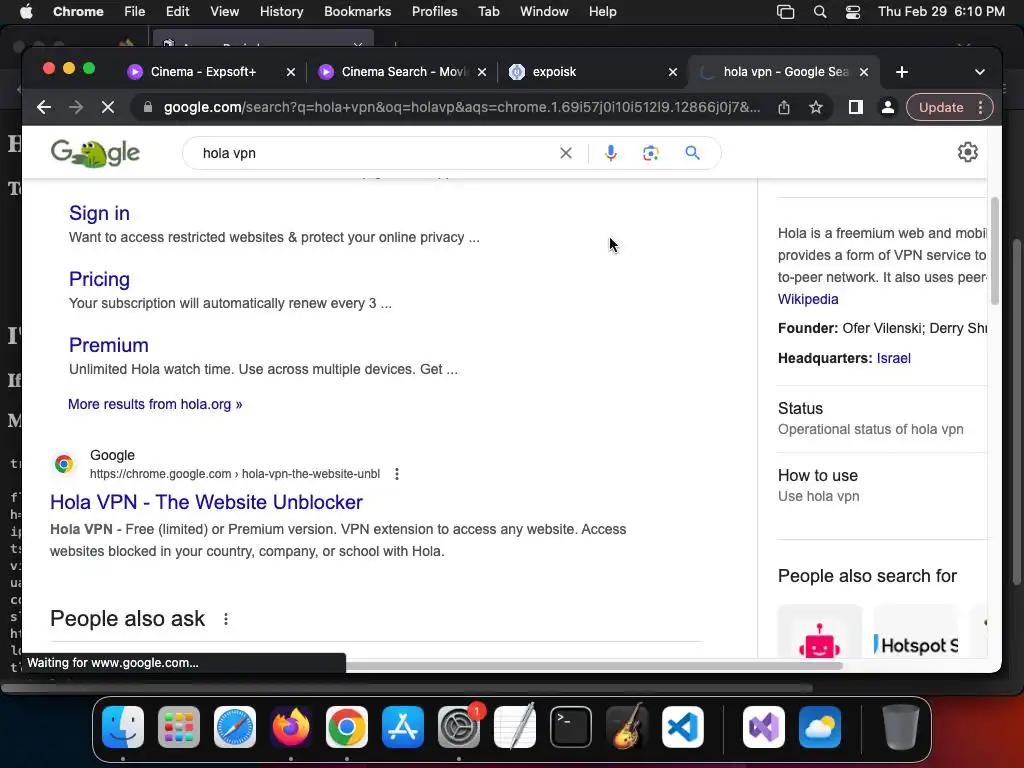The image size is (1024, 768).
Task: Open Spotlight search in menu bar
Action: 820,11
